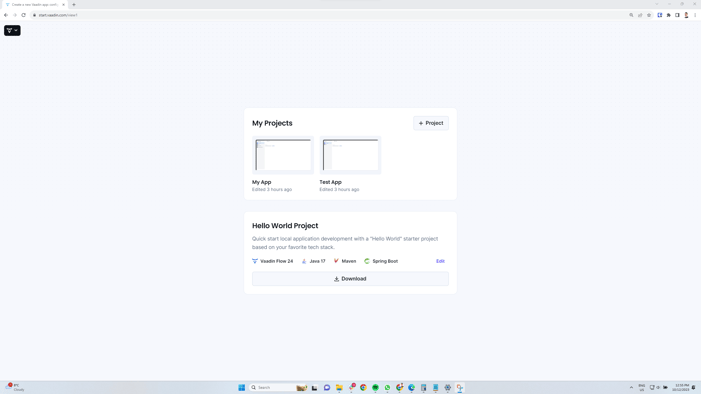
Task: Click the Java 17 icon
Action: [304, 261]
